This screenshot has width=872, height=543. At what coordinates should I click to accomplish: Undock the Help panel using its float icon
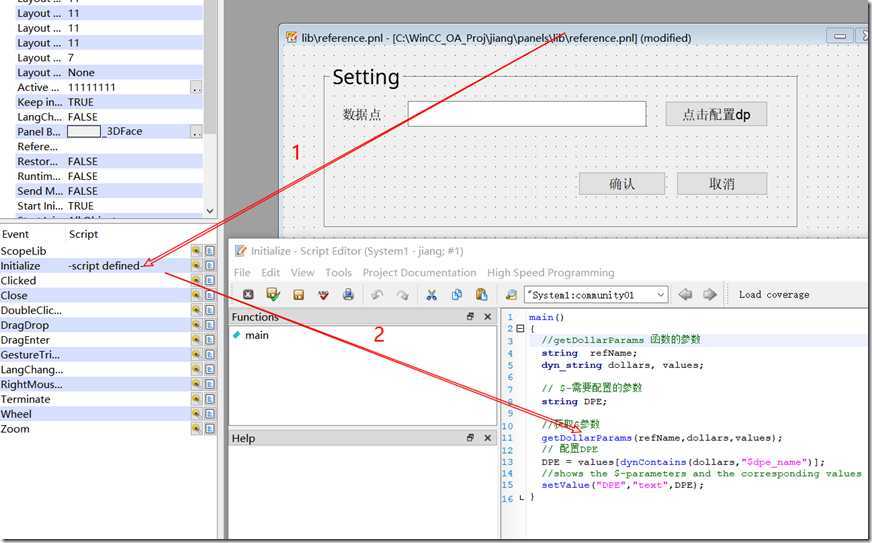(x=470, y=438)
